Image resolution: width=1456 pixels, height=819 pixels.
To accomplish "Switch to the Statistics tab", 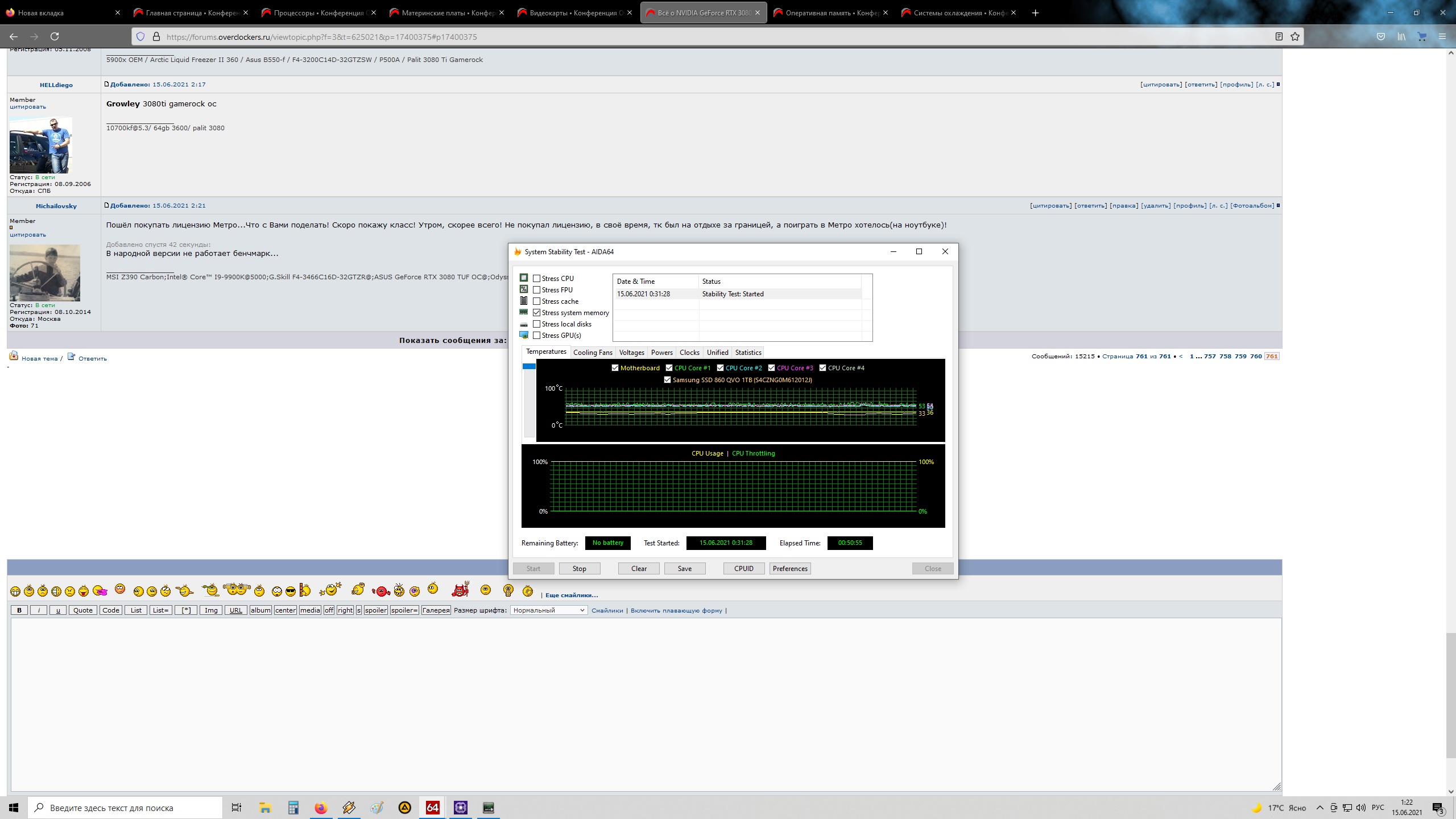I will click(x=748, y=353).
